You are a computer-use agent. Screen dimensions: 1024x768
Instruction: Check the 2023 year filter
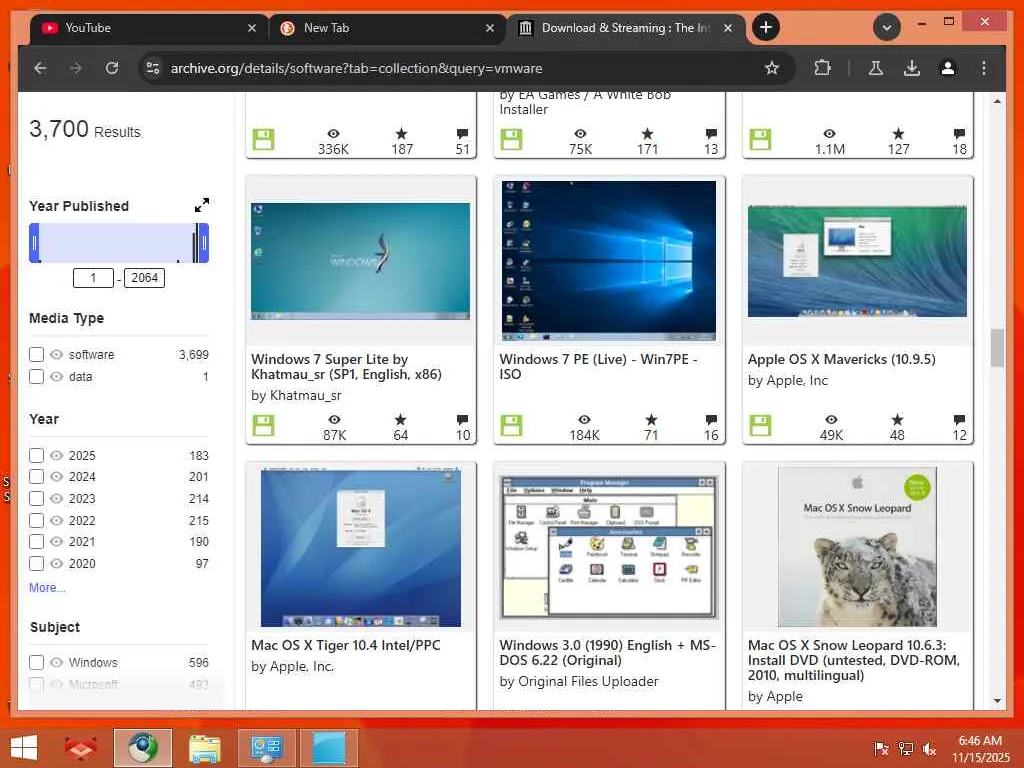37,498
